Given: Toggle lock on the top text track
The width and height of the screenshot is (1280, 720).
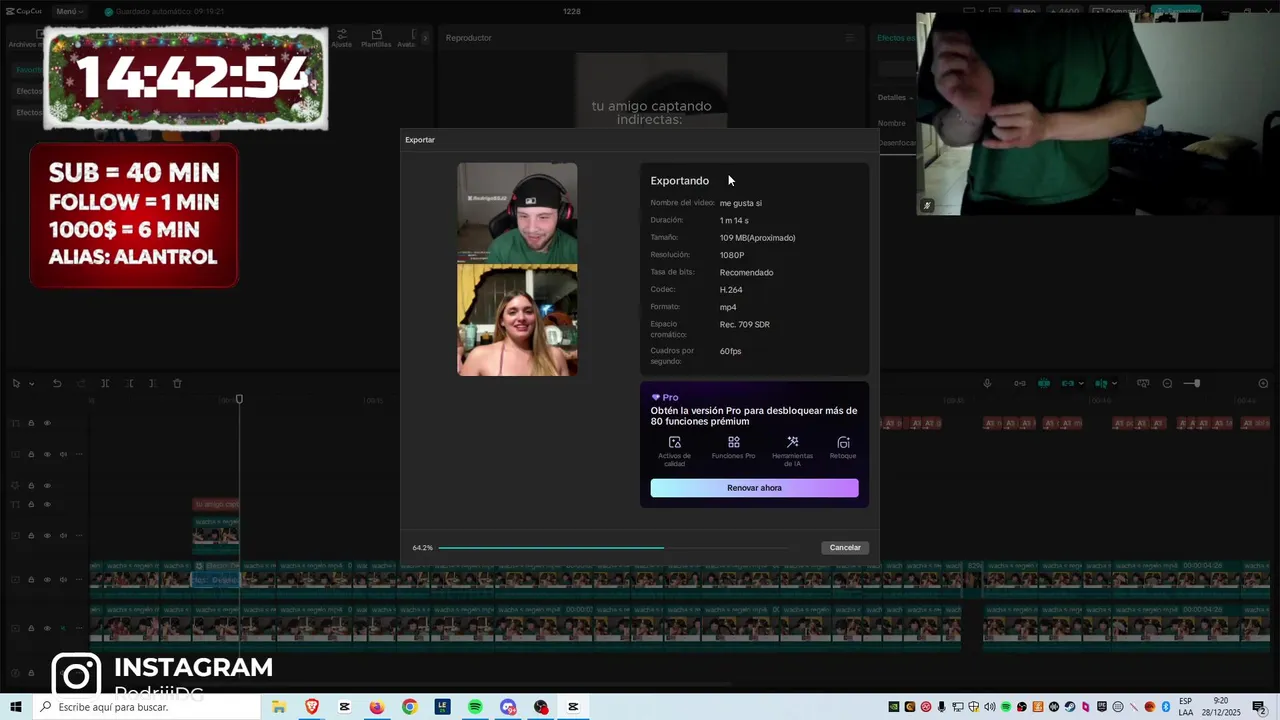Looking at the screenshot, I should [31, 423].
